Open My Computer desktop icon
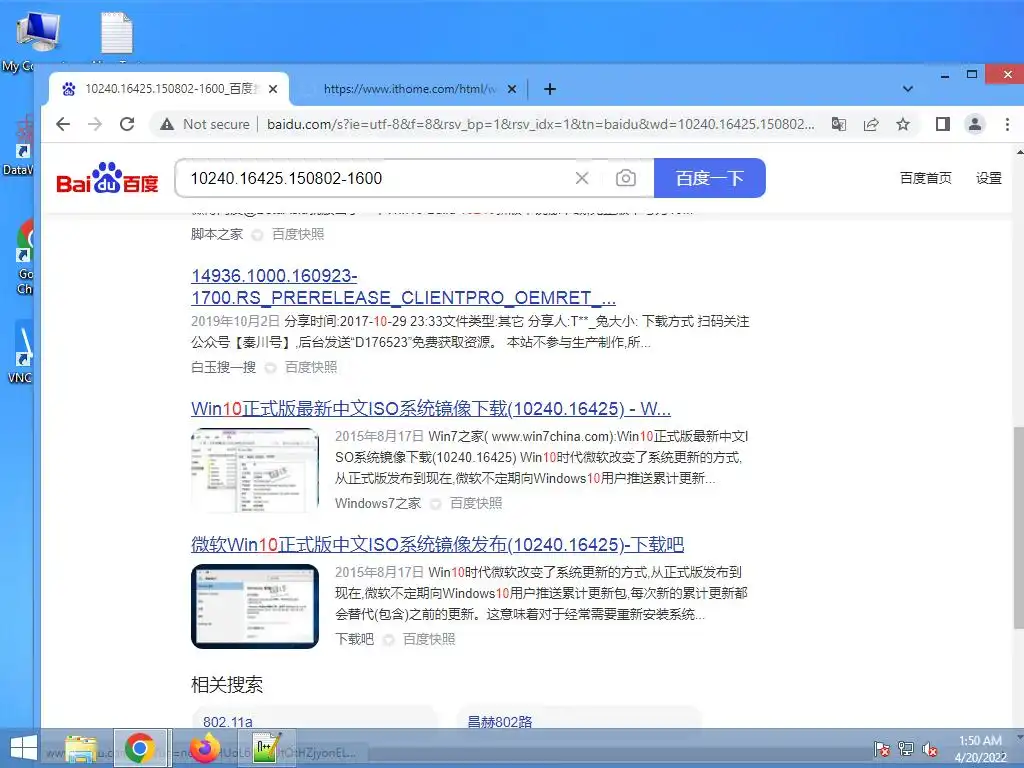 point(36,39)
